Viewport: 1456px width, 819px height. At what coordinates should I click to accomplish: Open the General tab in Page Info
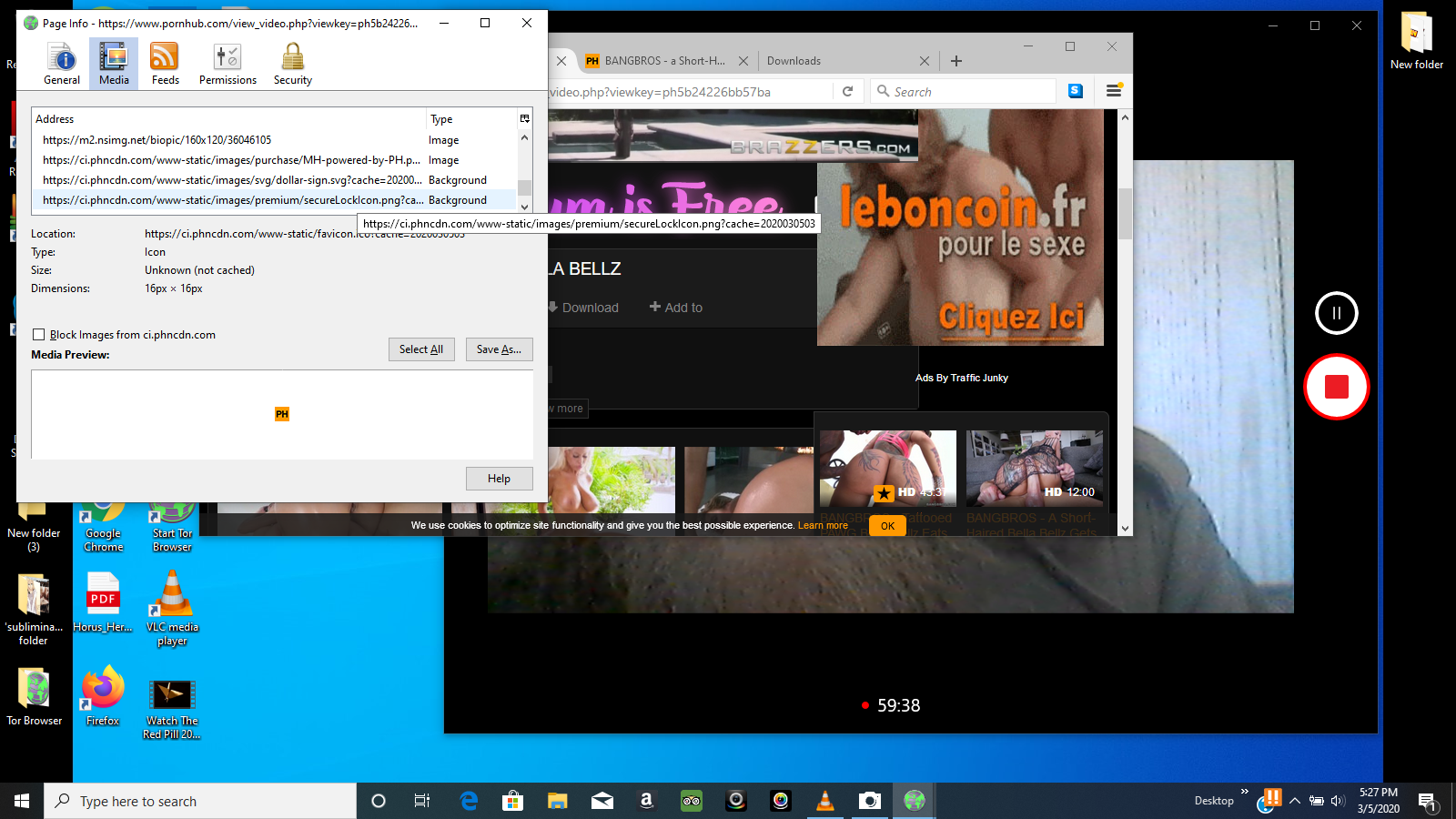62,64
